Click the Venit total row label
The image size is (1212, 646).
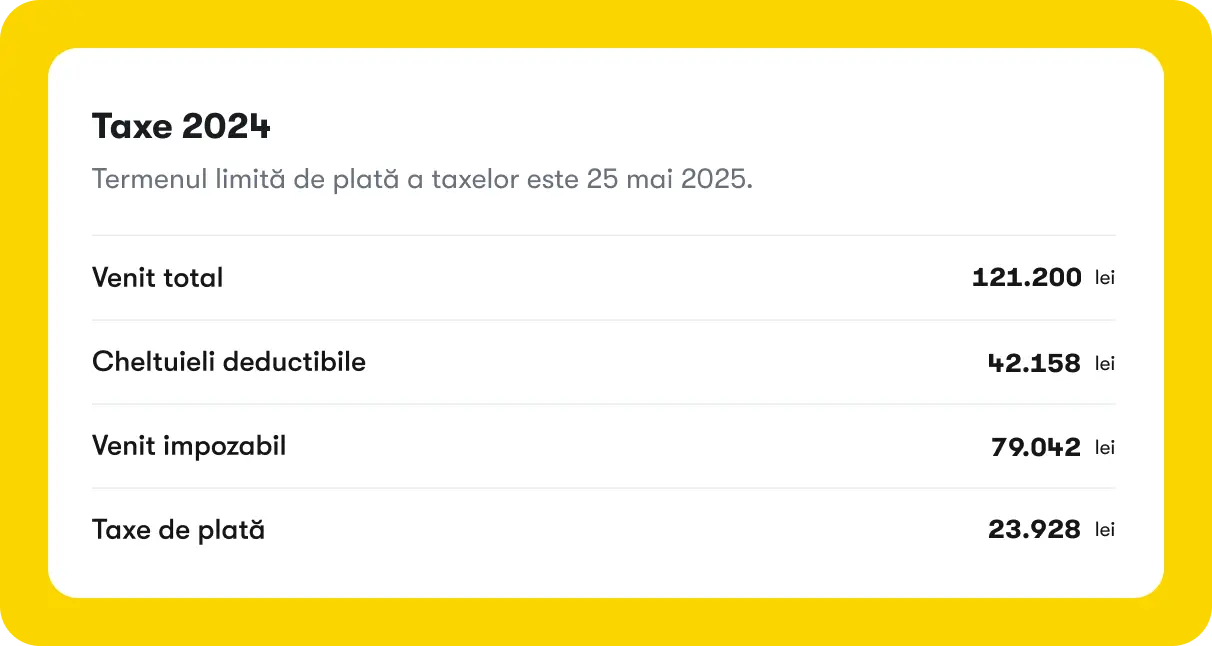[x=157, y=278]
